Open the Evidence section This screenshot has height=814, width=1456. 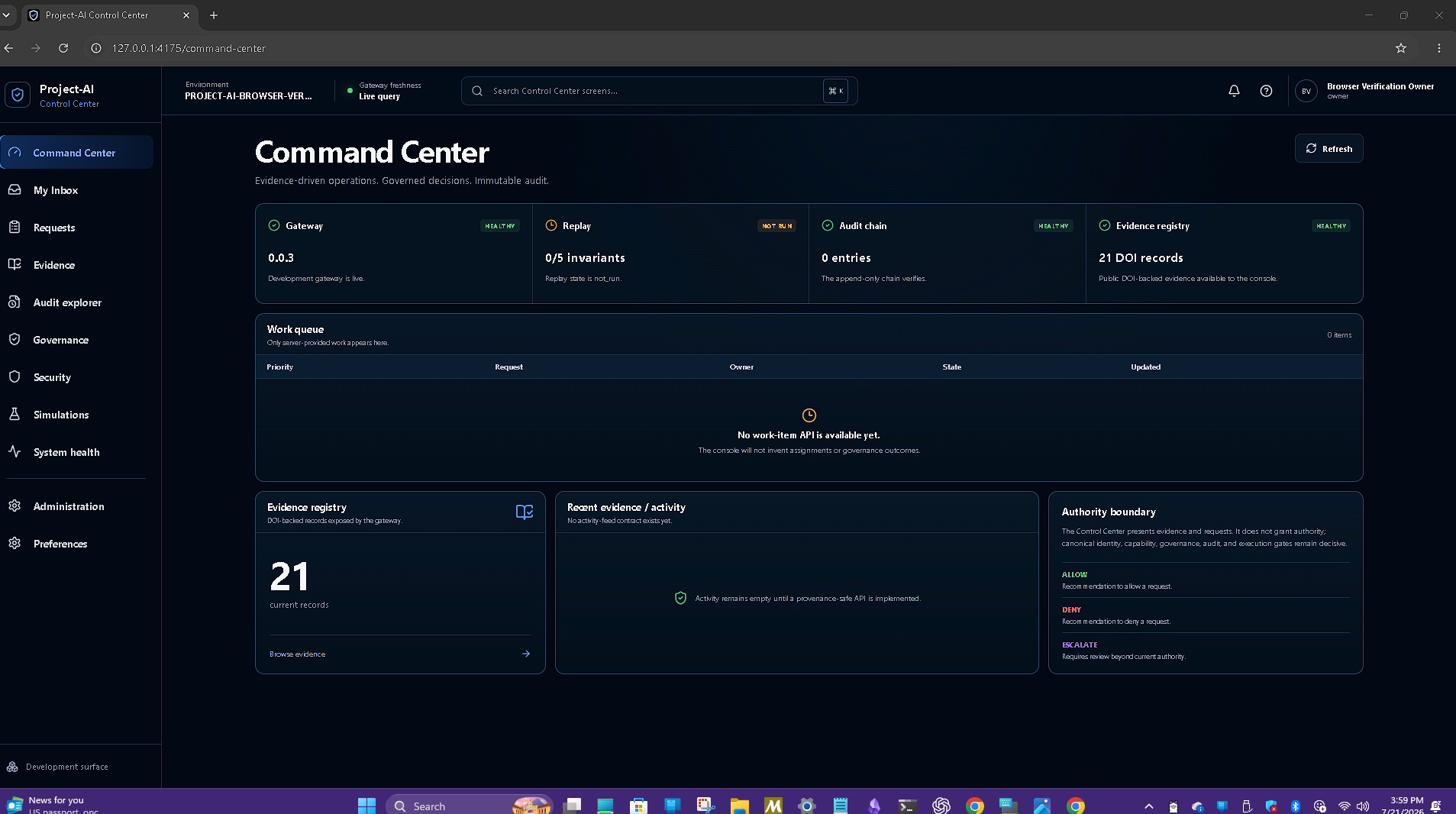pyautogui.click(x=76, y=265)
